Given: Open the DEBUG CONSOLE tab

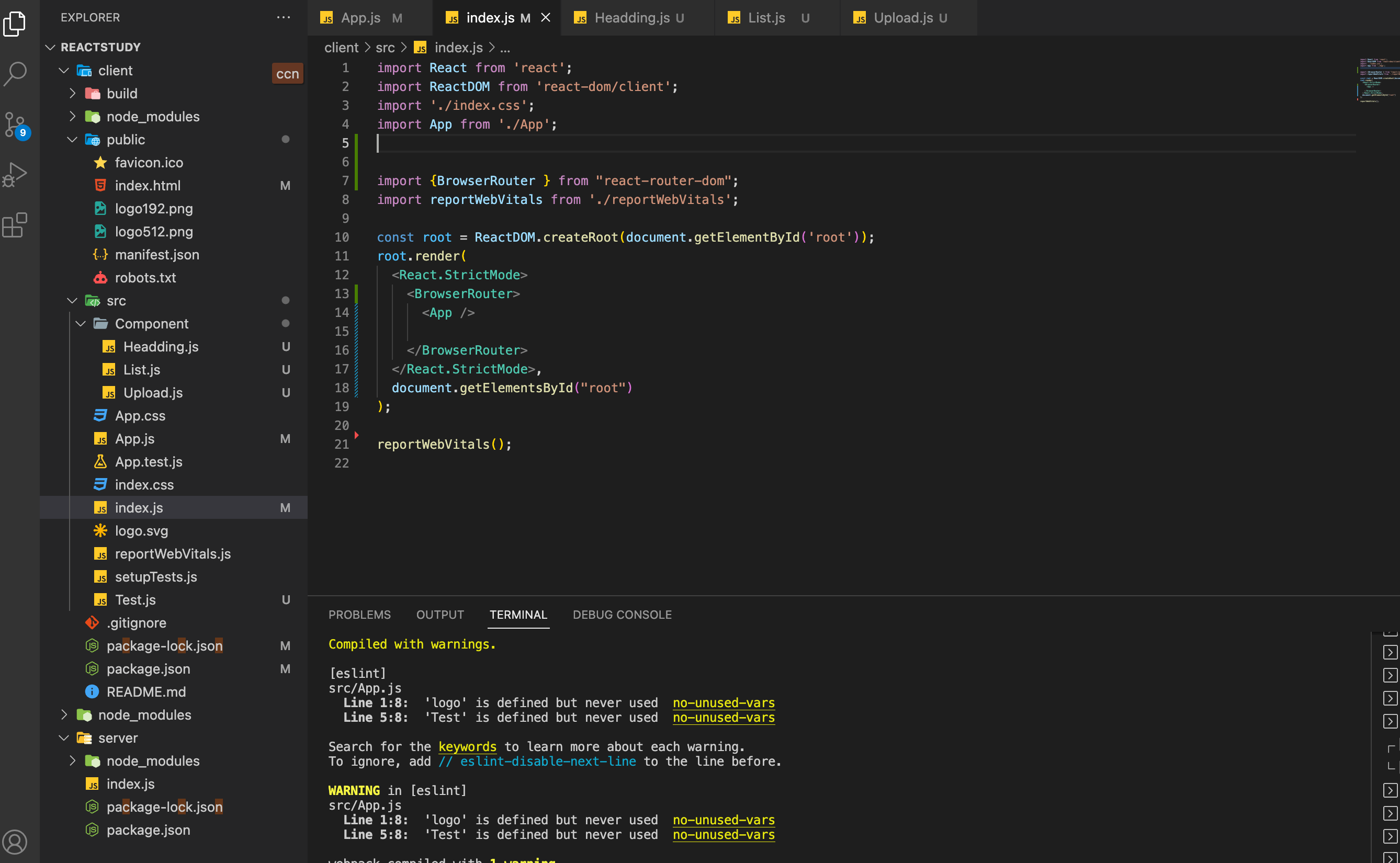Looking at the screenshot, I should coord(622,615).
